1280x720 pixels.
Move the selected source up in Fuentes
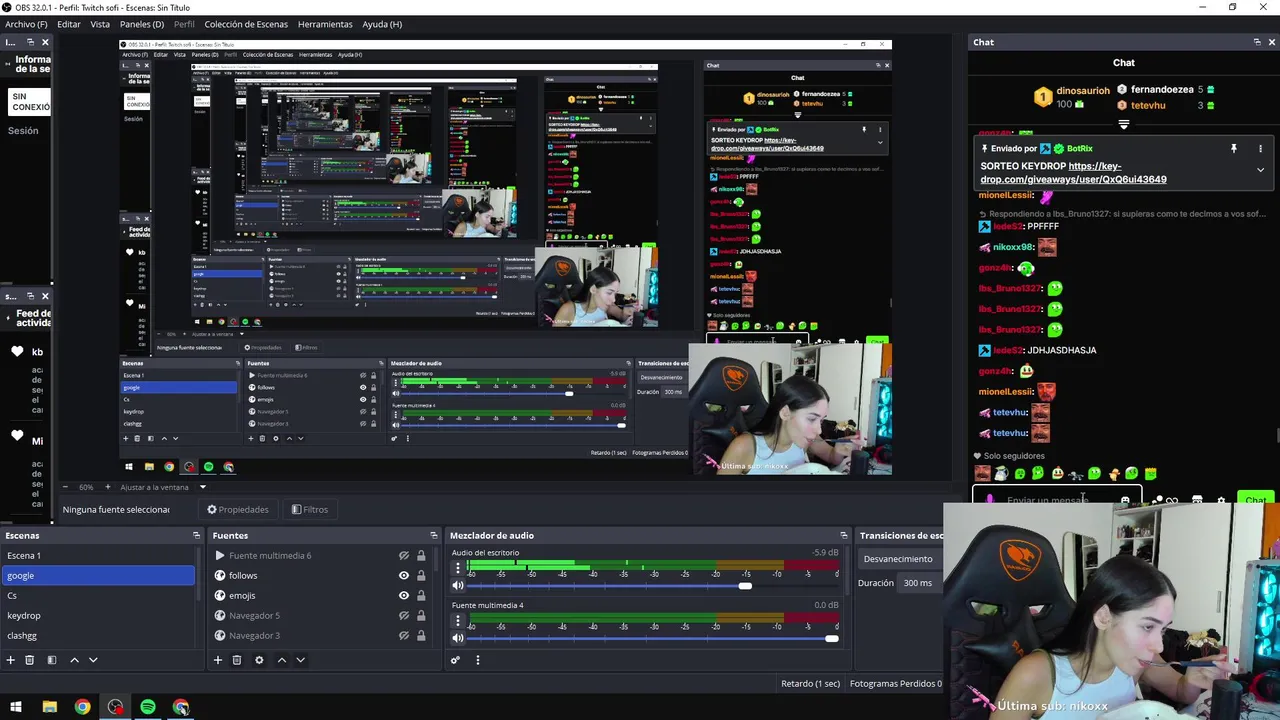point(281,660)
